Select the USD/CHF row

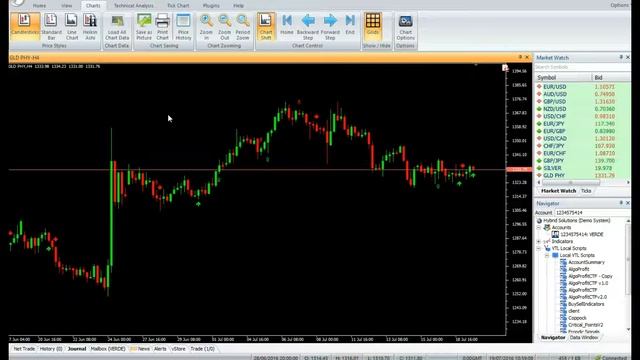582,116
